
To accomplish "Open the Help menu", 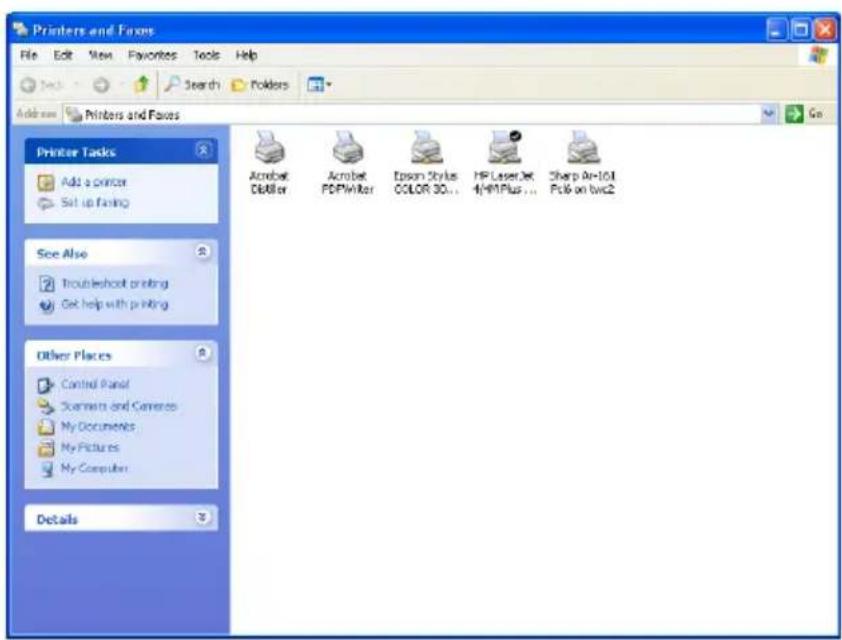I will (246, 55).
